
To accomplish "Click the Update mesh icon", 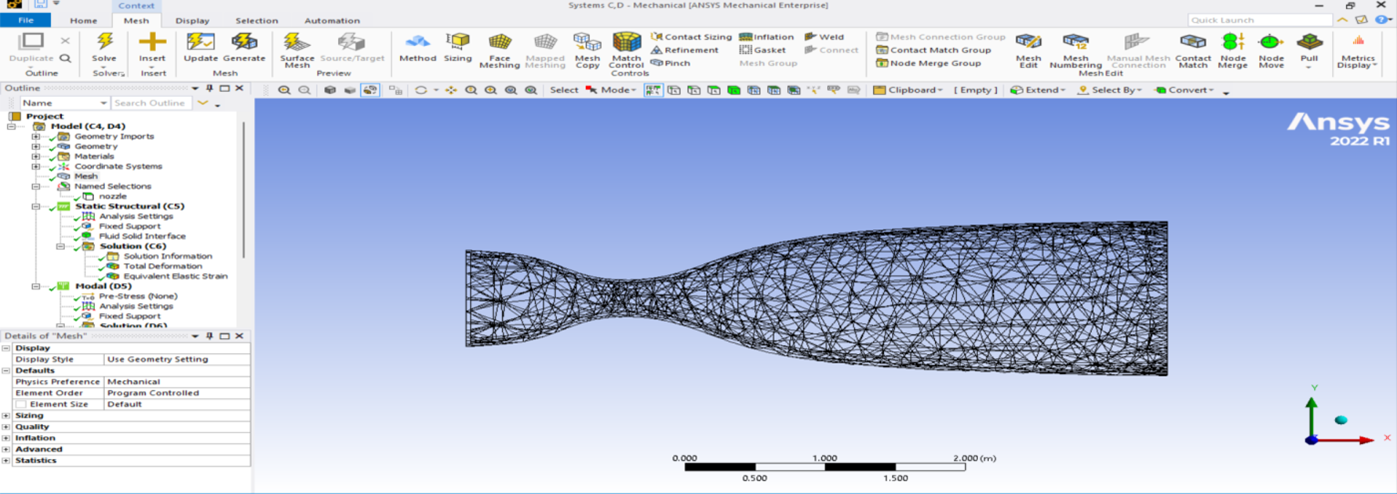I will (201, 42).
